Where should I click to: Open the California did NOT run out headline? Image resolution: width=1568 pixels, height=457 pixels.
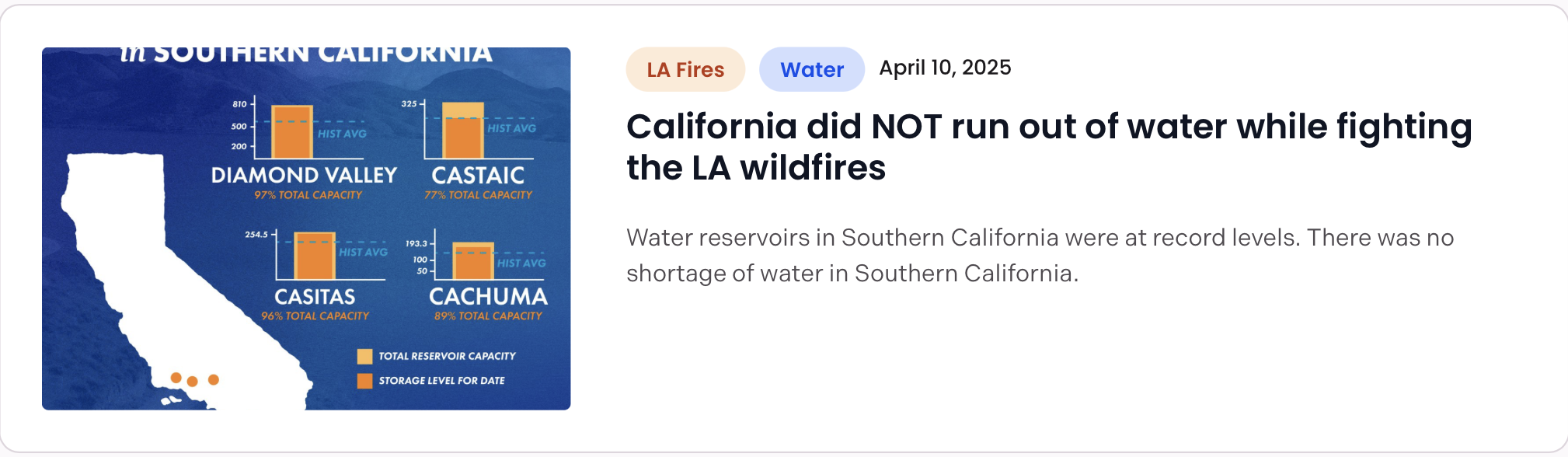(1049, 147)
